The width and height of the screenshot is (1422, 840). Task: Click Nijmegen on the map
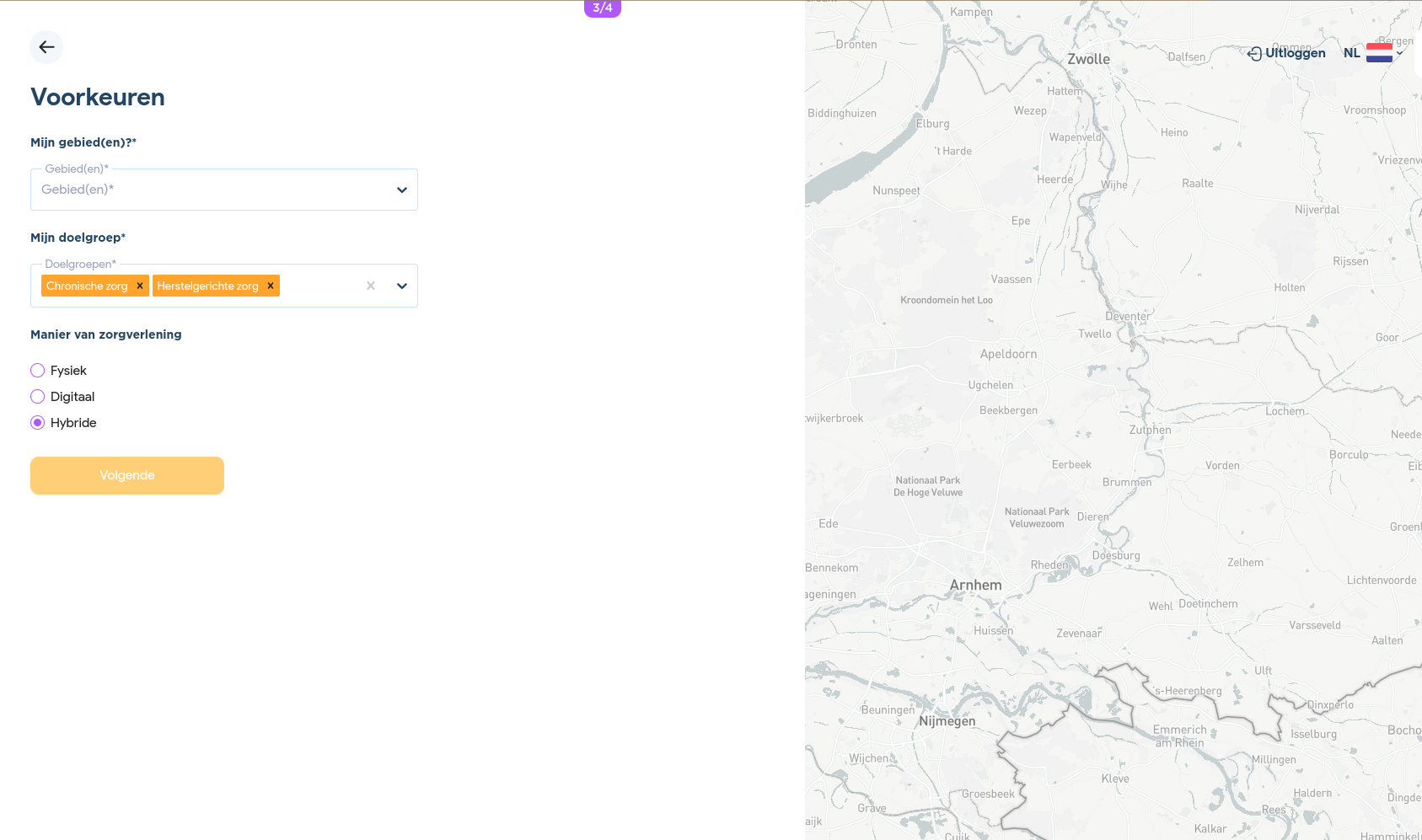point(947,721)
